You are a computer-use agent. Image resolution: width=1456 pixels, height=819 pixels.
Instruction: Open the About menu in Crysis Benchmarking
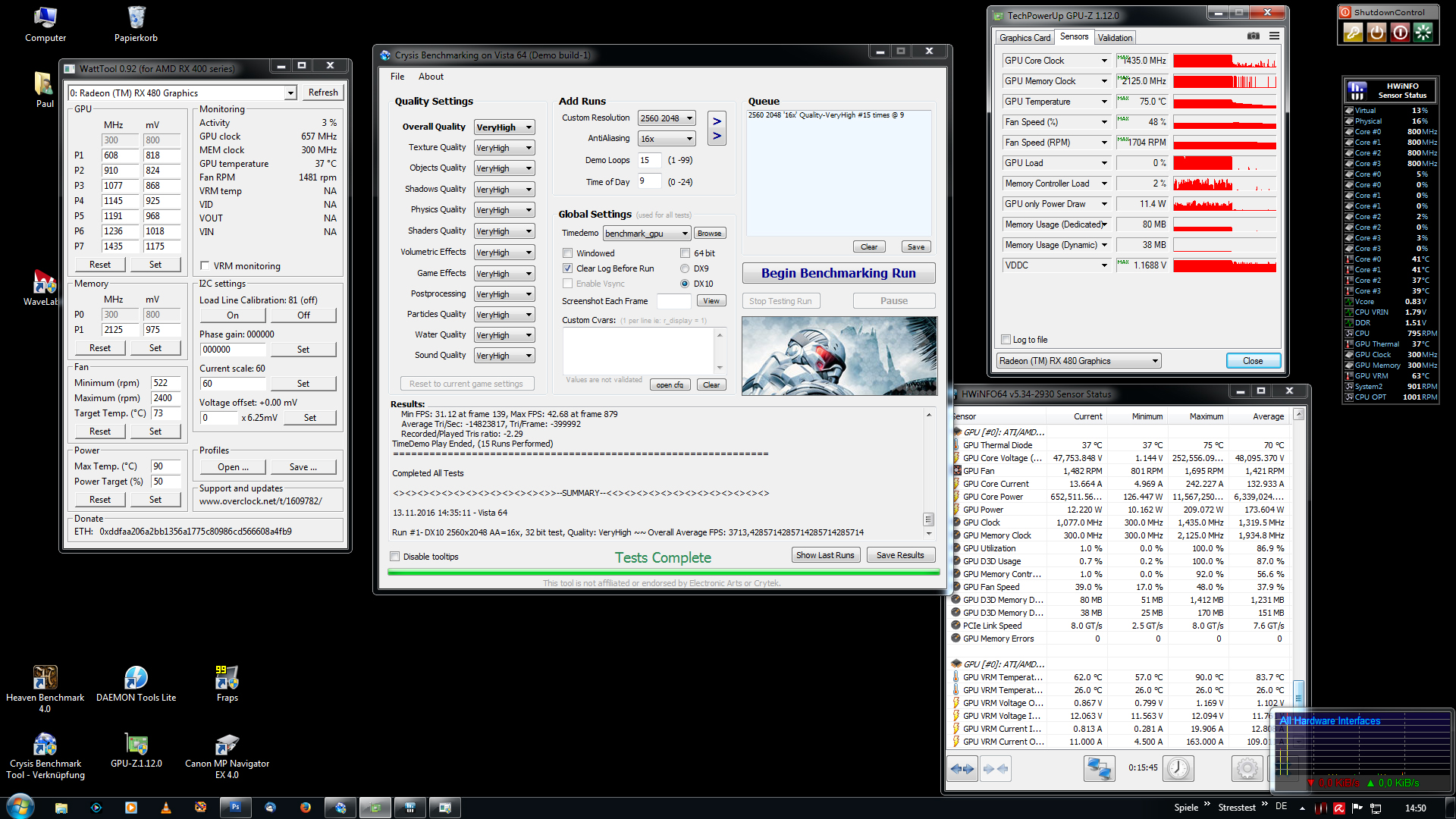click(x=431, y=77)
